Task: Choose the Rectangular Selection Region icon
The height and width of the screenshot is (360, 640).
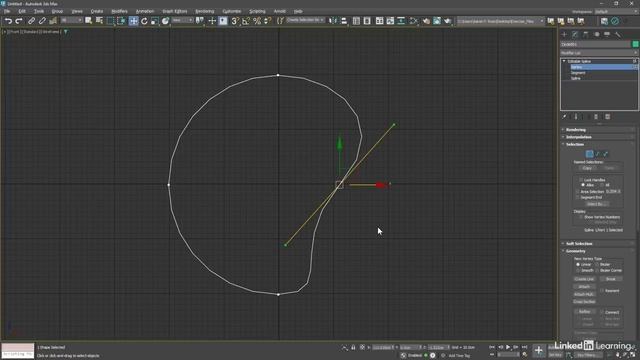Action: pos(110,21)
